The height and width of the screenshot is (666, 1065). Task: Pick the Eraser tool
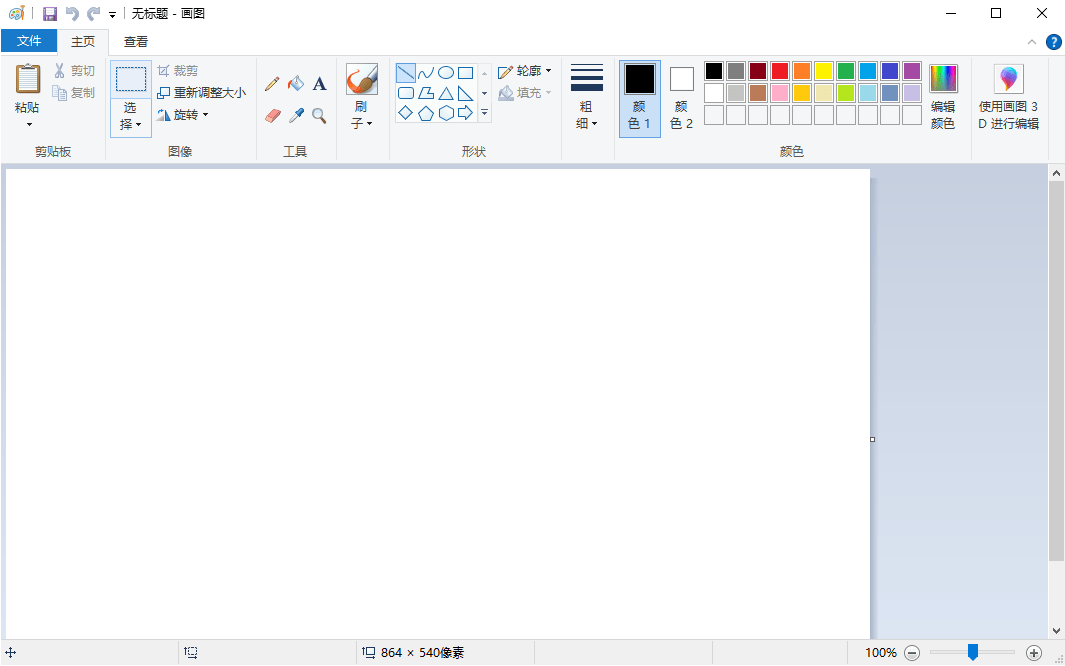[x=272, y=116]
